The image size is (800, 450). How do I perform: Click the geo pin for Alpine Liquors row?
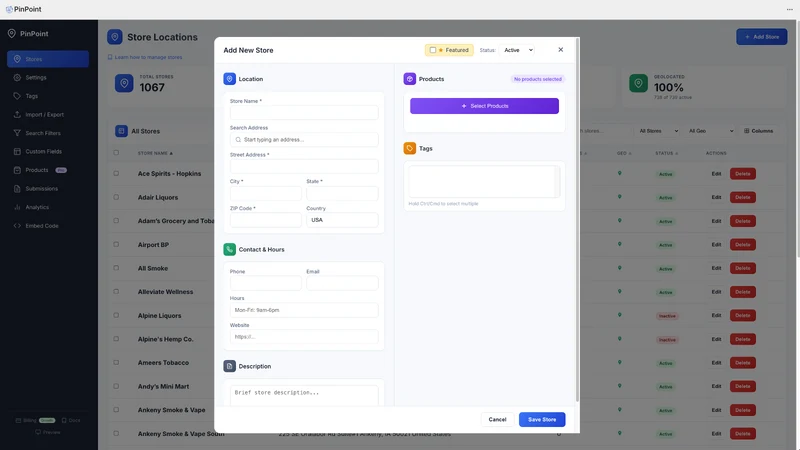click(x=619, y=315)
